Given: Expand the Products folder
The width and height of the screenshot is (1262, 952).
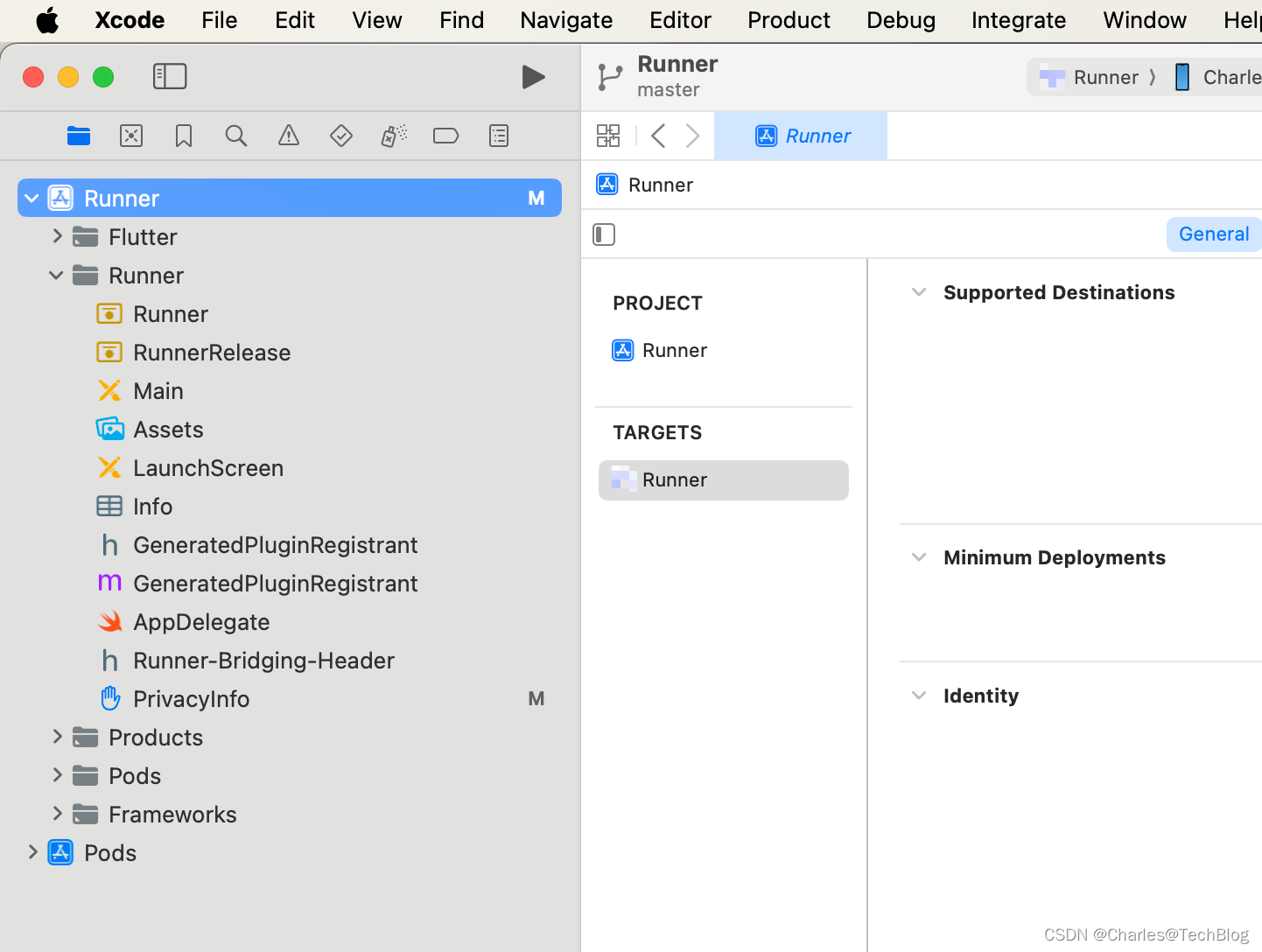Looking at the screenshot, I should [57, 737].
